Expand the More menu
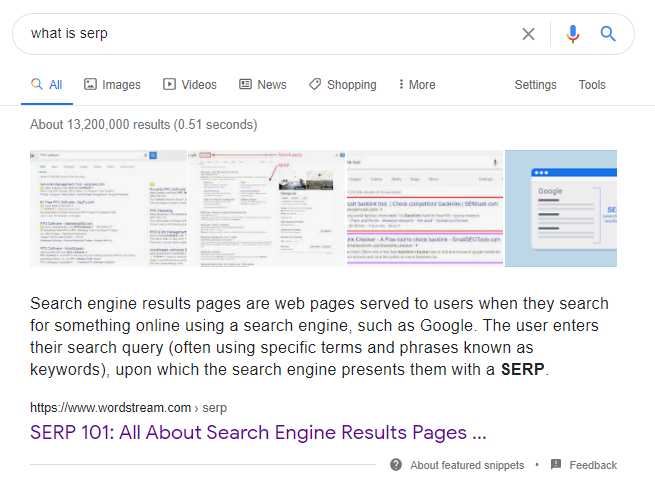The image size is (655, 481). tap(416, 85)
